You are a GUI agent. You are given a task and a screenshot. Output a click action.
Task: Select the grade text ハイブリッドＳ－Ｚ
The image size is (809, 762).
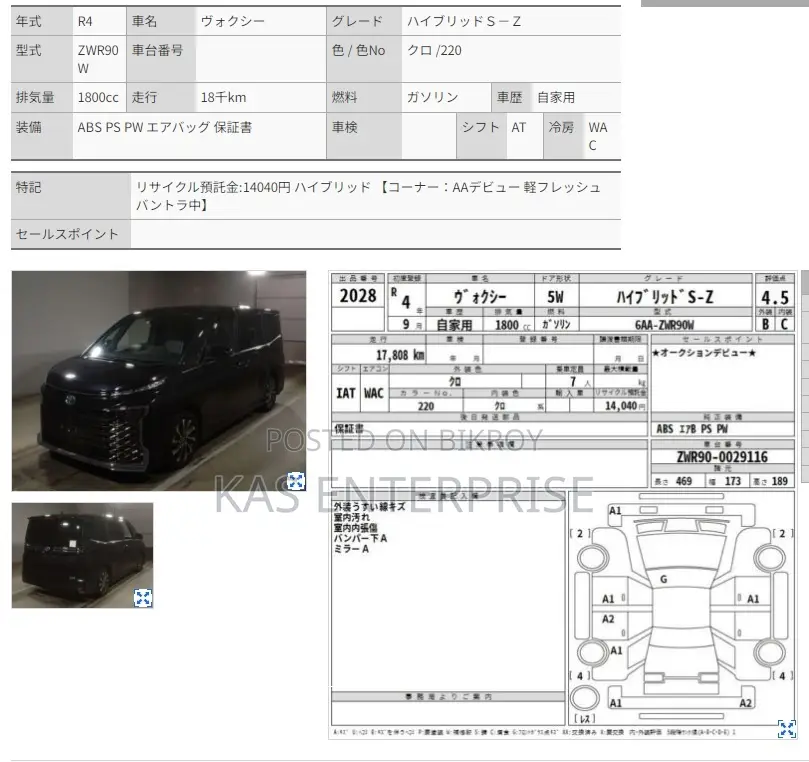click(464, 21)
